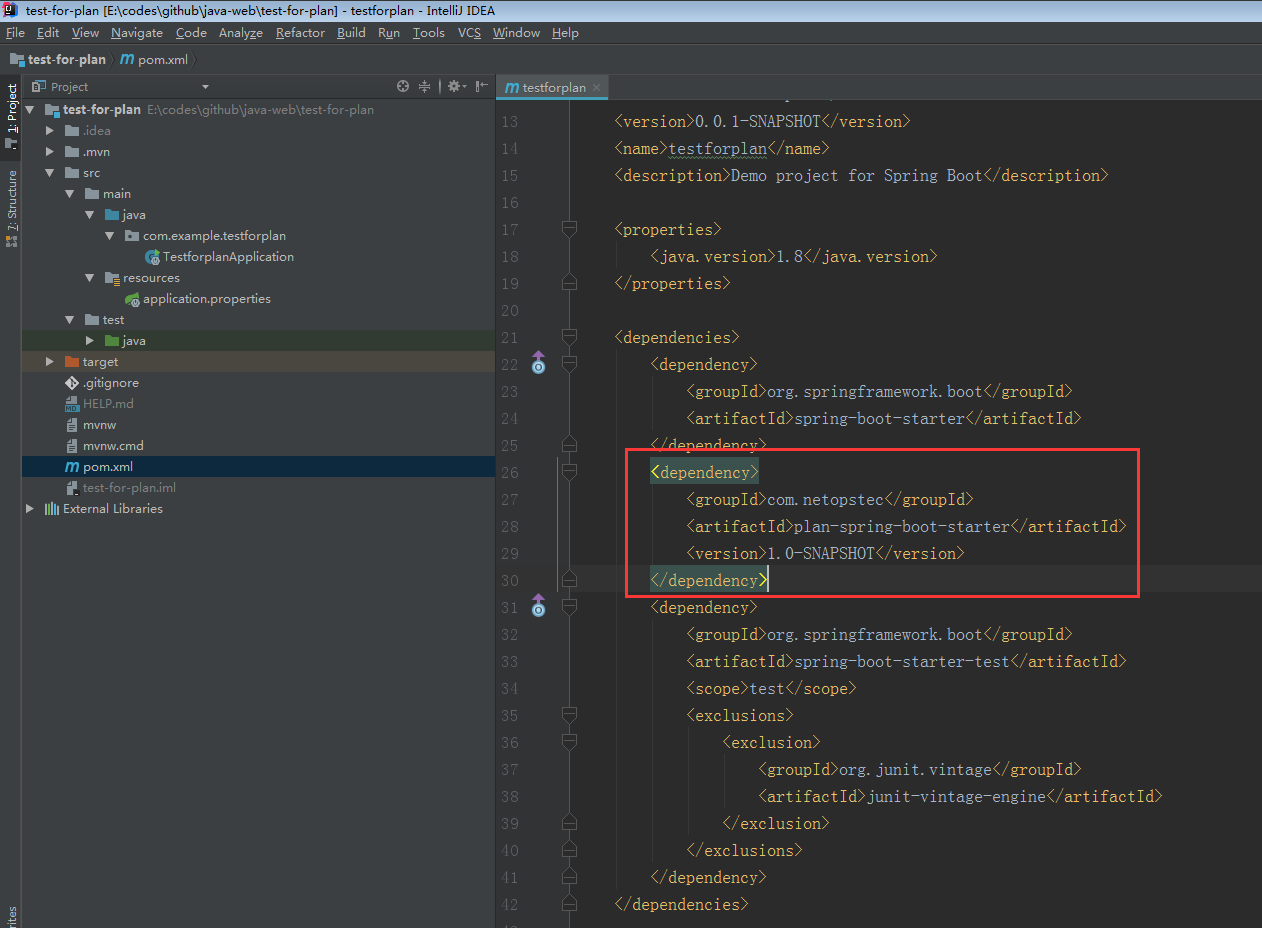This screenshot has width=1262, height=928.
Task: Close the testforplan editor tab
Action: 596,88
